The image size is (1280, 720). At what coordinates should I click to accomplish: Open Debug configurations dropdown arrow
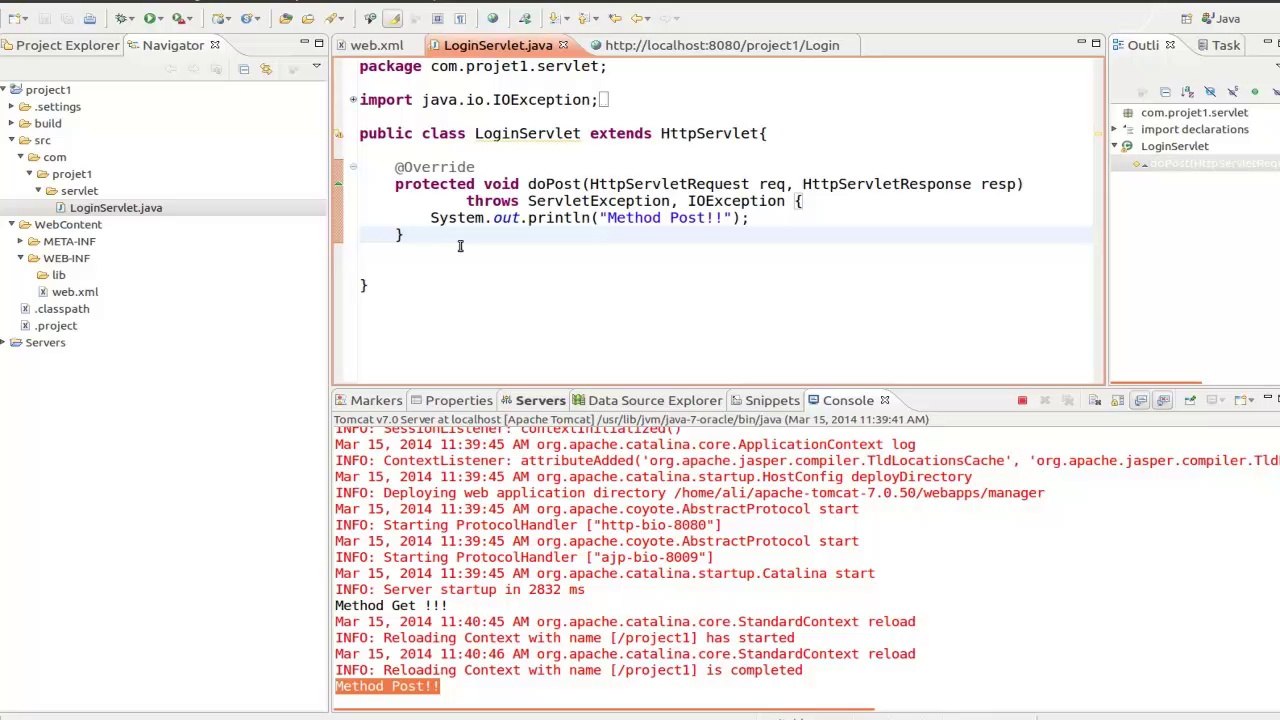[132, 18]
